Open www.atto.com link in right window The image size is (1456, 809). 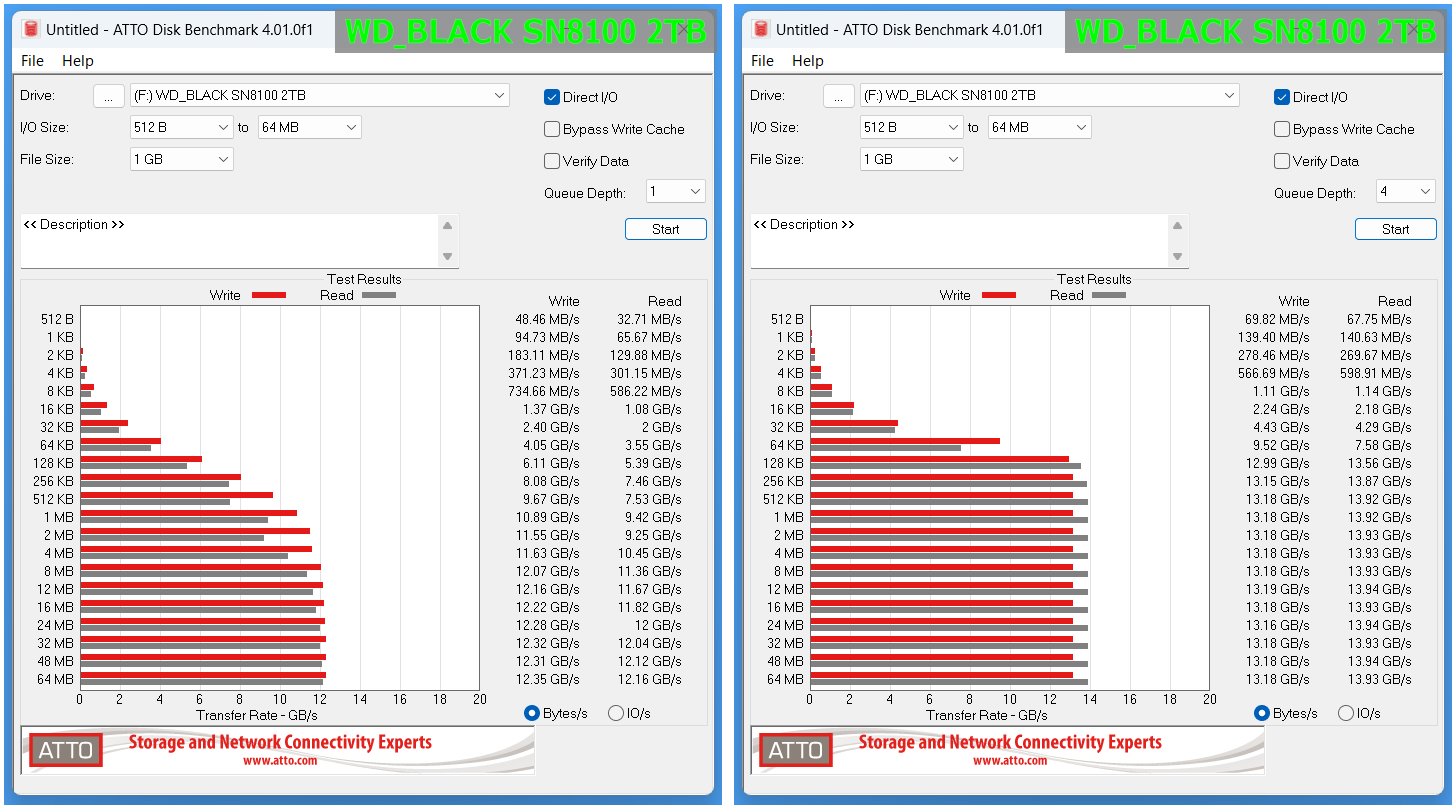coord(1010,760)
